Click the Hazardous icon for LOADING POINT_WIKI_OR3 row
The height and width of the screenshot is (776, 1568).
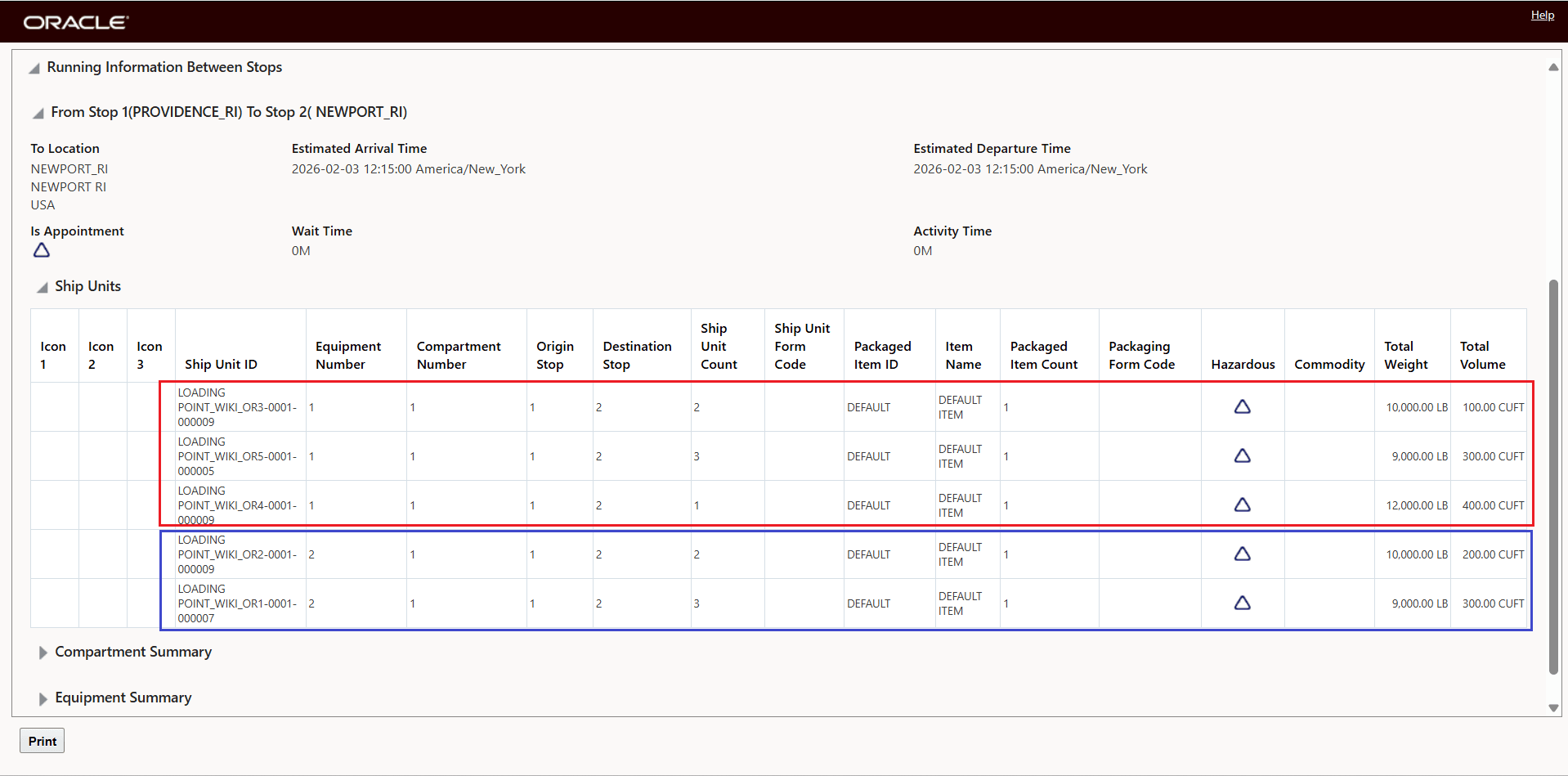pos(1242,406)
